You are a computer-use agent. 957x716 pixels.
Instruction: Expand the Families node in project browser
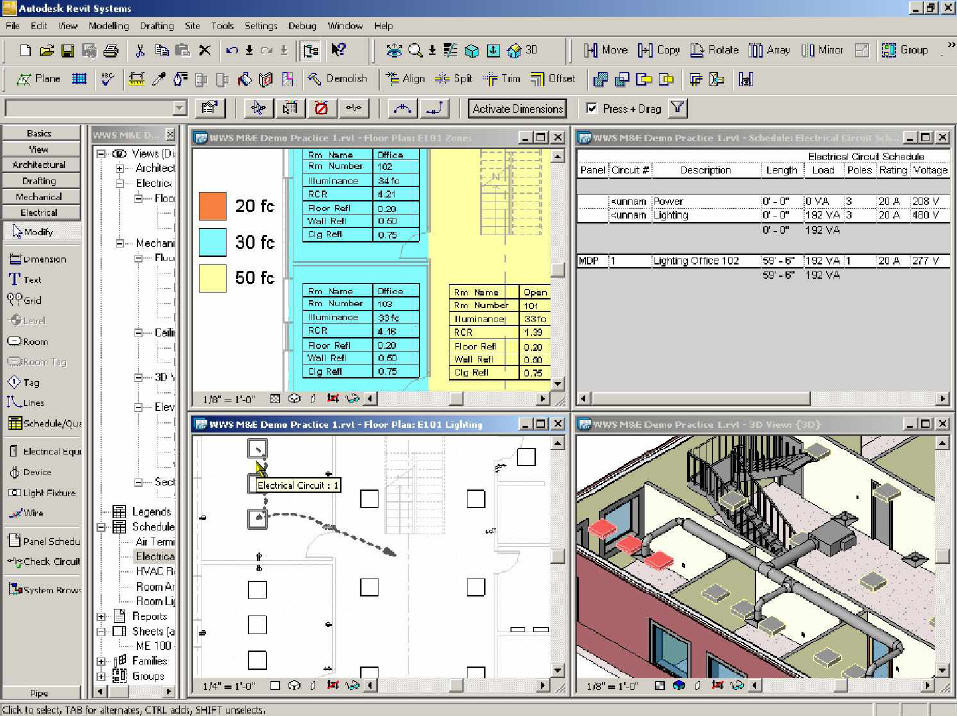coord(101,661)
